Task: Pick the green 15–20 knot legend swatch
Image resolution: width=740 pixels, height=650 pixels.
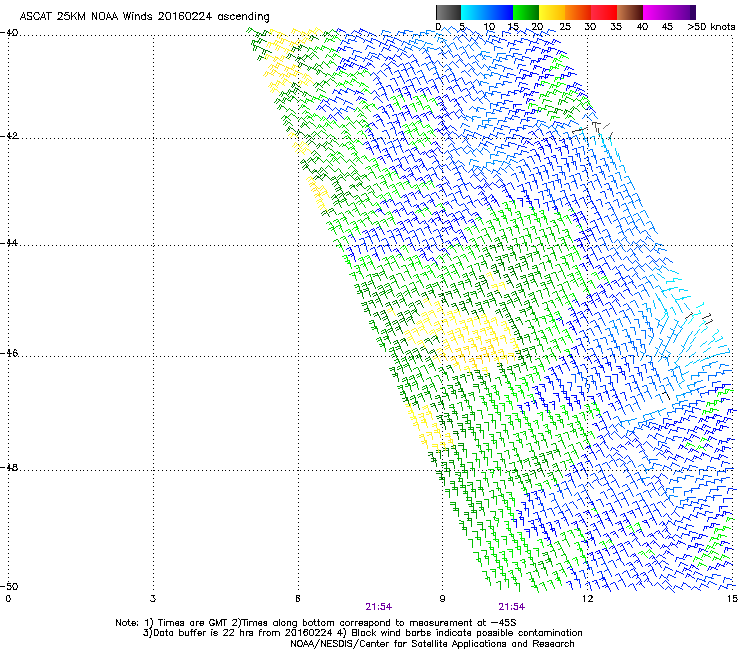Action: tap(526, 12)
